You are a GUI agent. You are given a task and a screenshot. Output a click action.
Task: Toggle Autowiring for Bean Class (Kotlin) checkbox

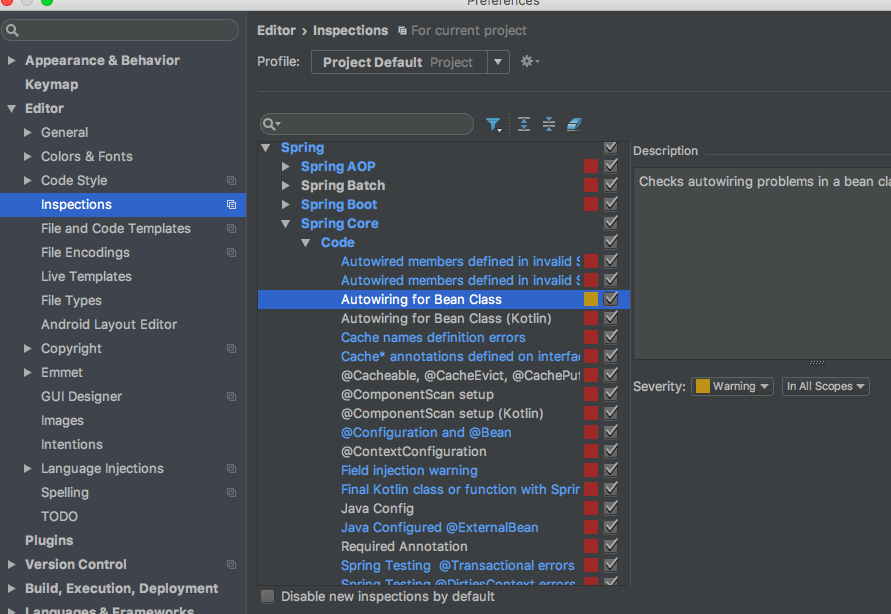pos(611,318)
